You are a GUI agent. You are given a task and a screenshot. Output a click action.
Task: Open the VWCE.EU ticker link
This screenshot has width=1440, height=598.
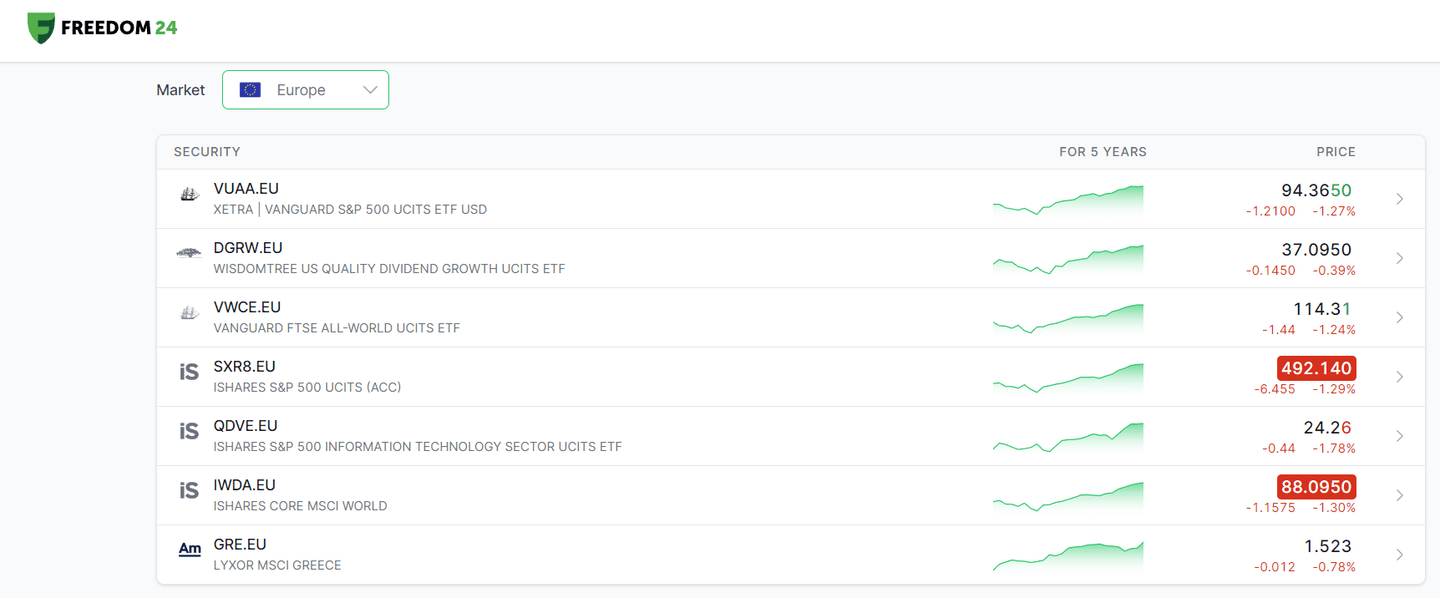(x=247, y=307)
